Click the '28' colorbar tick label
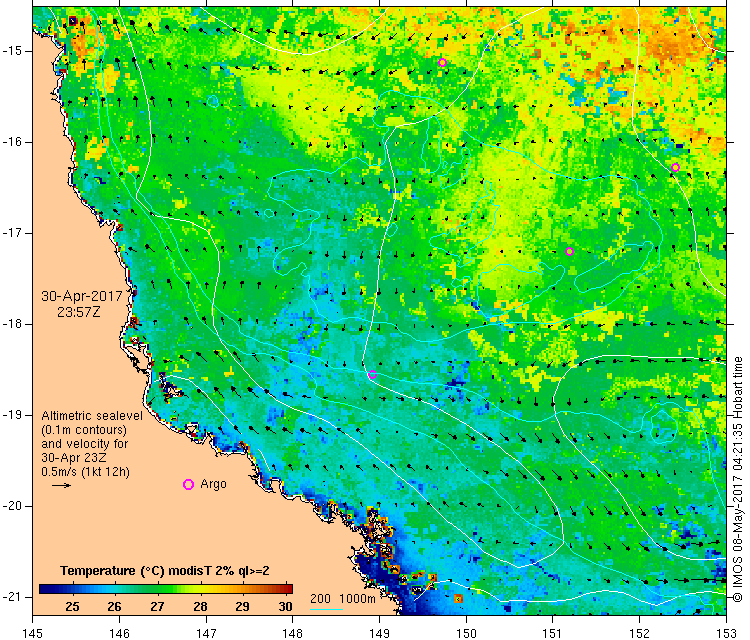Image resolution: width=750 pixels, height=640 pixels. (x=200, y=607)
